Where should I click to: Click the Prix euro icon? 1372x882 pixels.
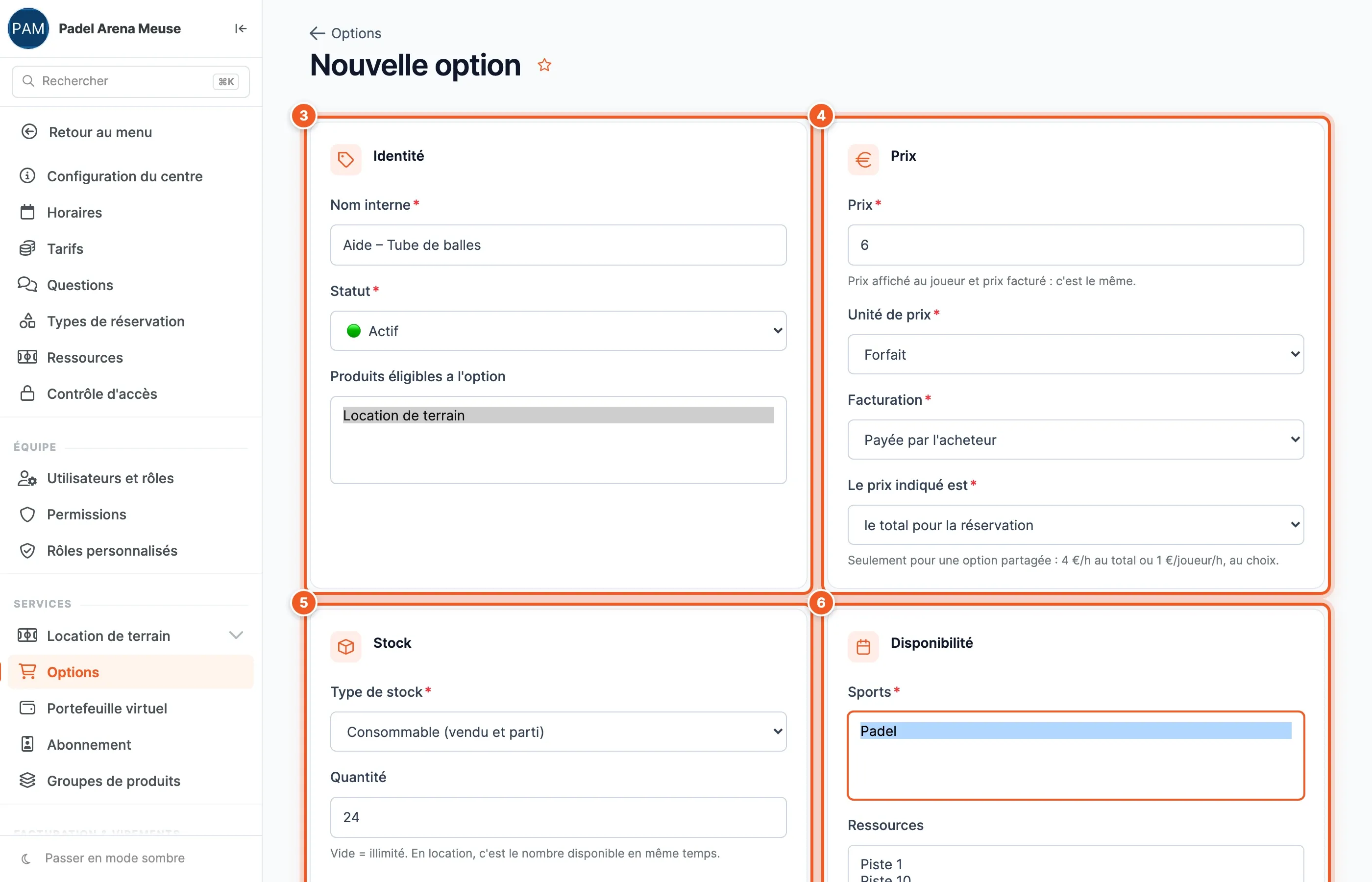click(863, 159)
